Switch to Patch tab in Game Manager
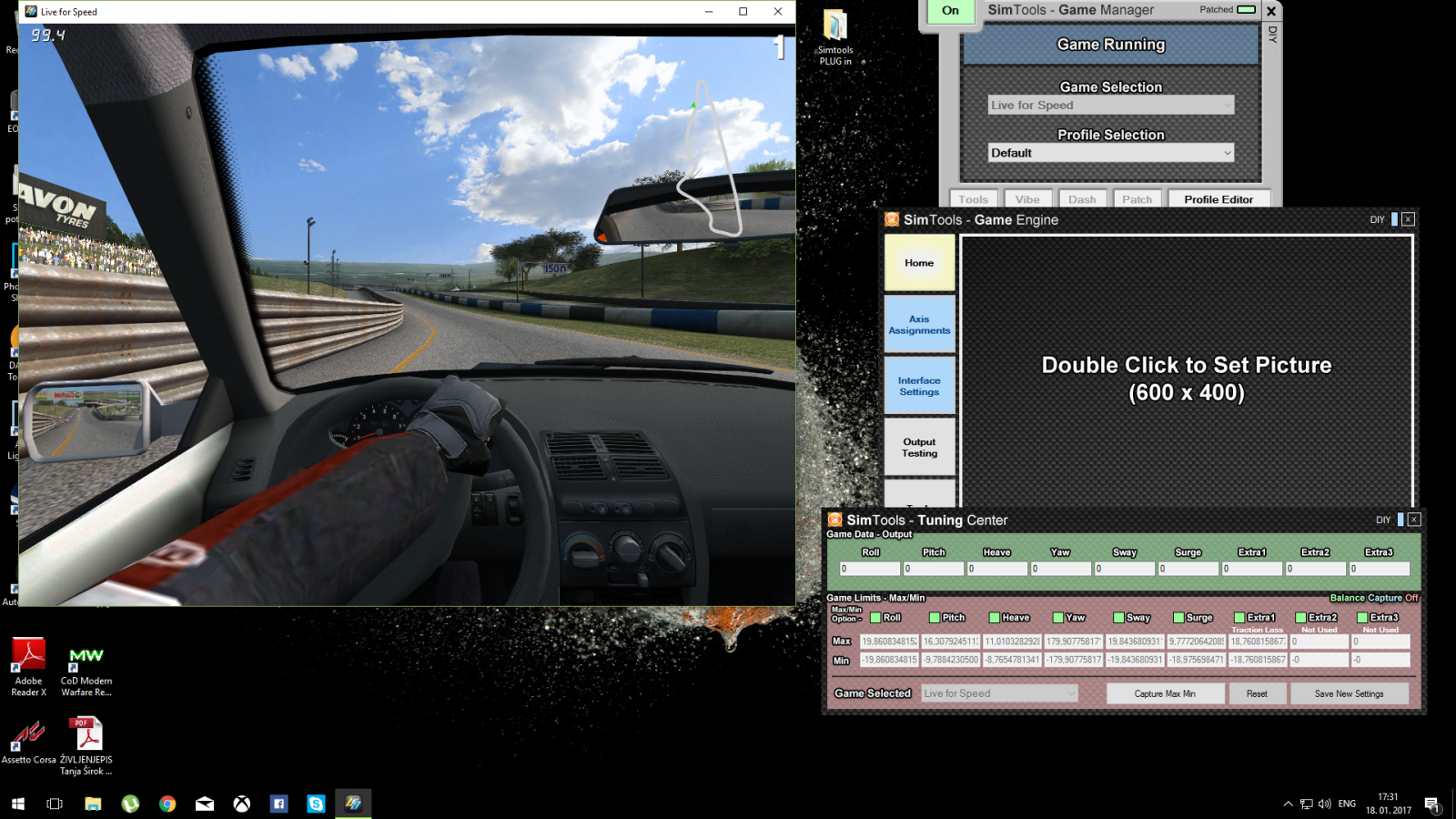This screenshot has width=1456, height=819. point(1137,199)
